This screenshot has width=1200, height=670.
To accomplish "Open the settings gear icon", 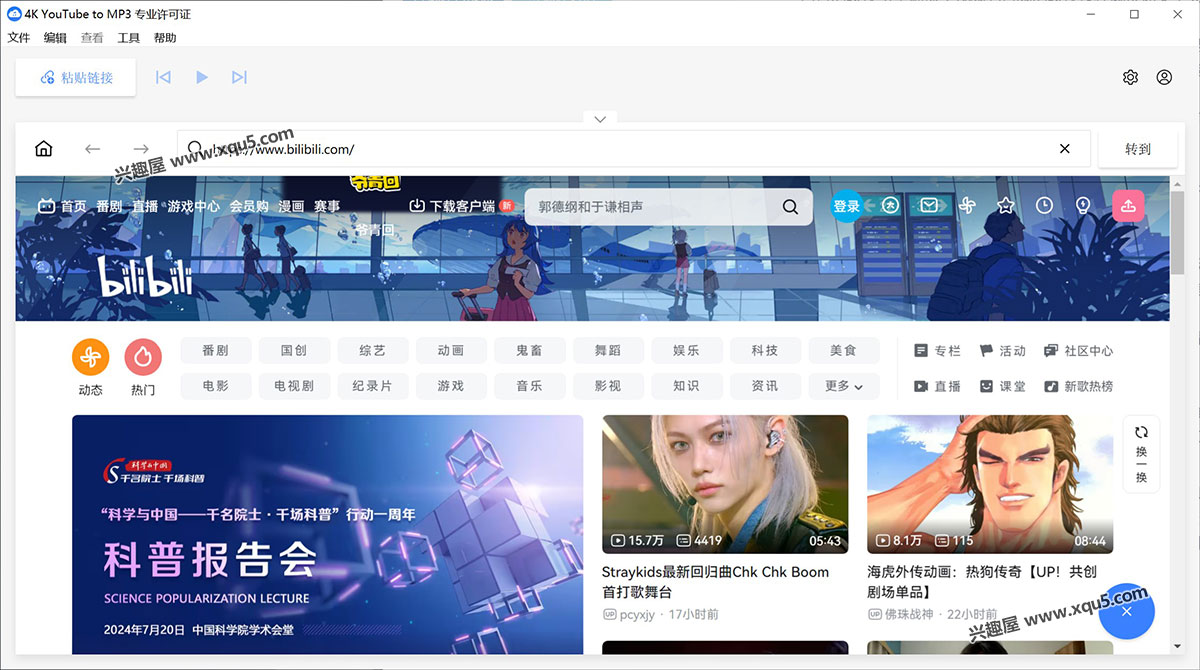I will (1131, 77).
